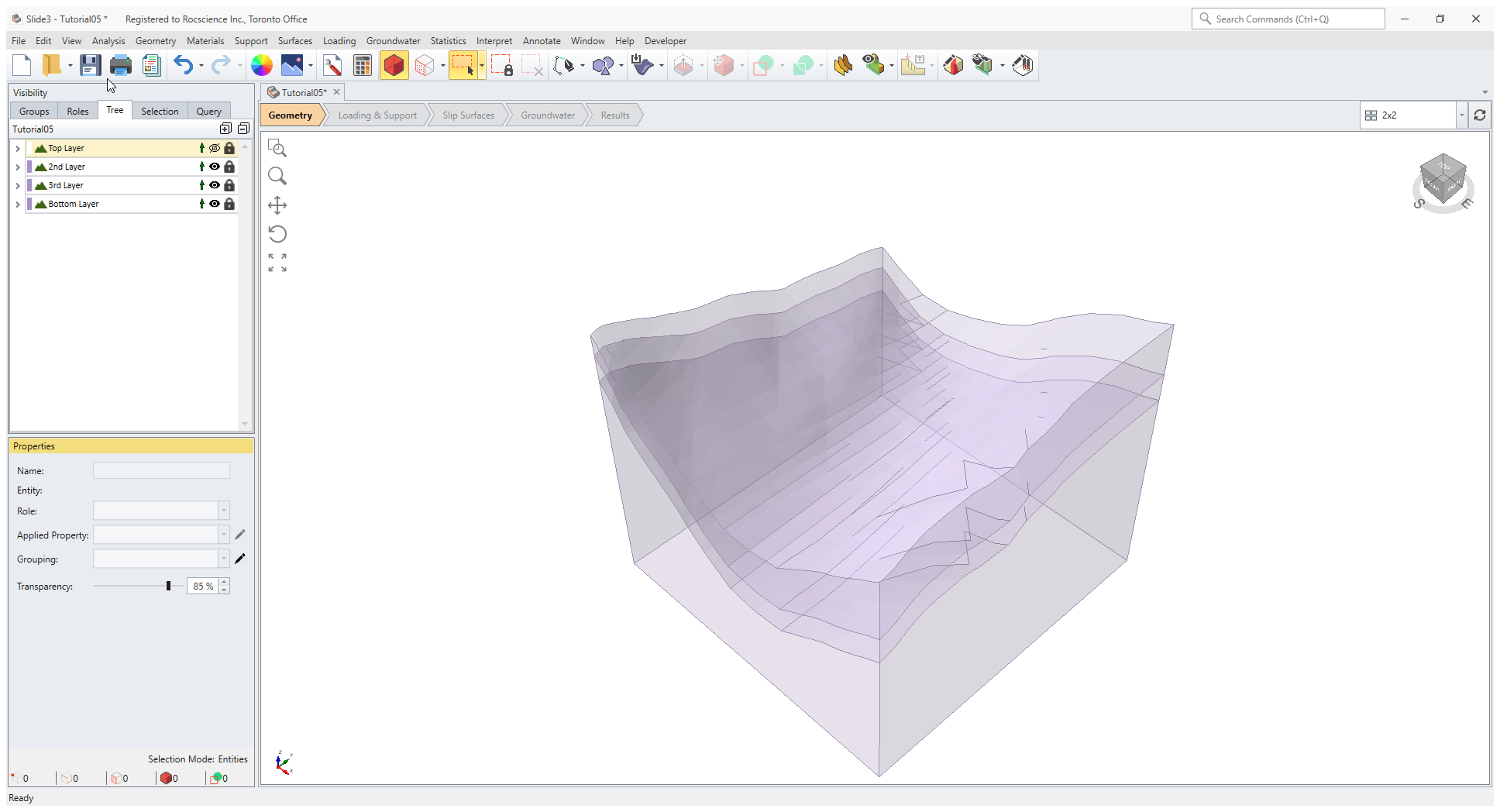Viewport: 1500px width, 812px height.
Task: Open project settings with the wrench document icon
Action: [333, 66]
